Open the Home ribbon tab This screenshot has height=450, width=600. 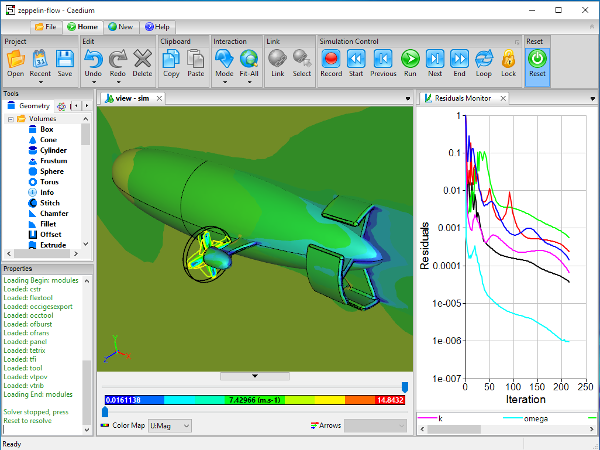(84, 26)
